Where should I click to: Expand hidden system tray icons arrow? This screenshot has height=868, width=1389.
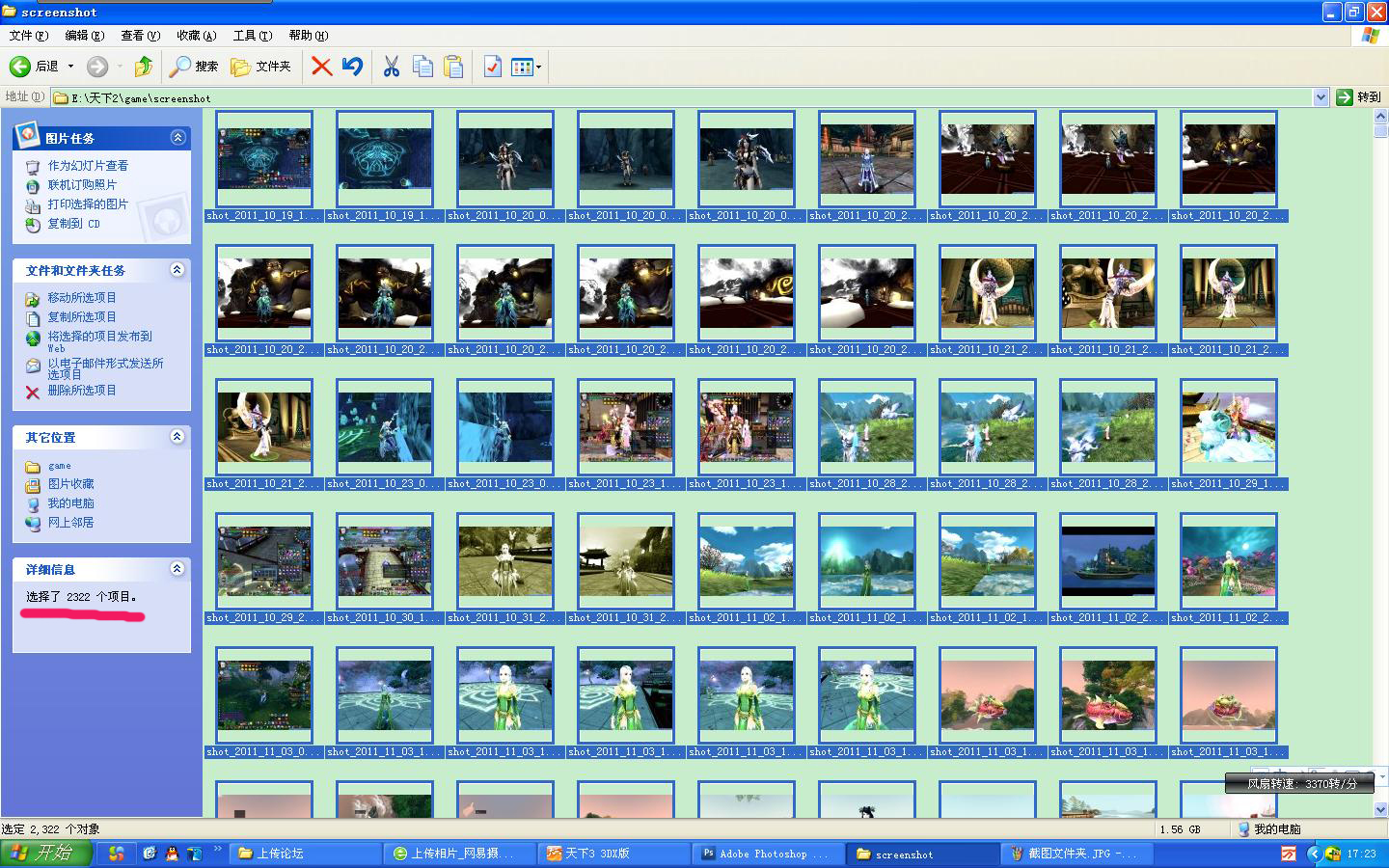1313,854
